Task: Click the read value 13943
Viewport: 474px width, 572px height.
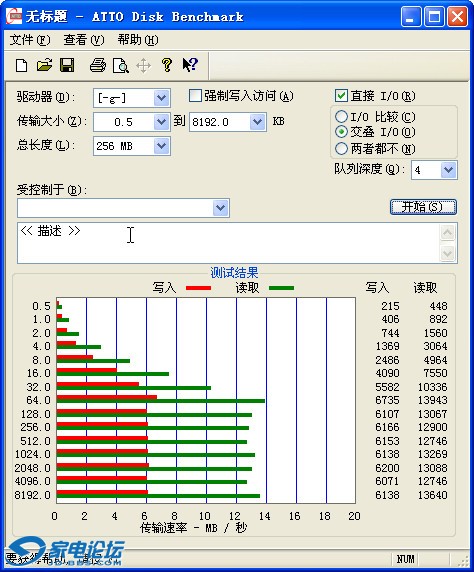Action: [432, 400]
